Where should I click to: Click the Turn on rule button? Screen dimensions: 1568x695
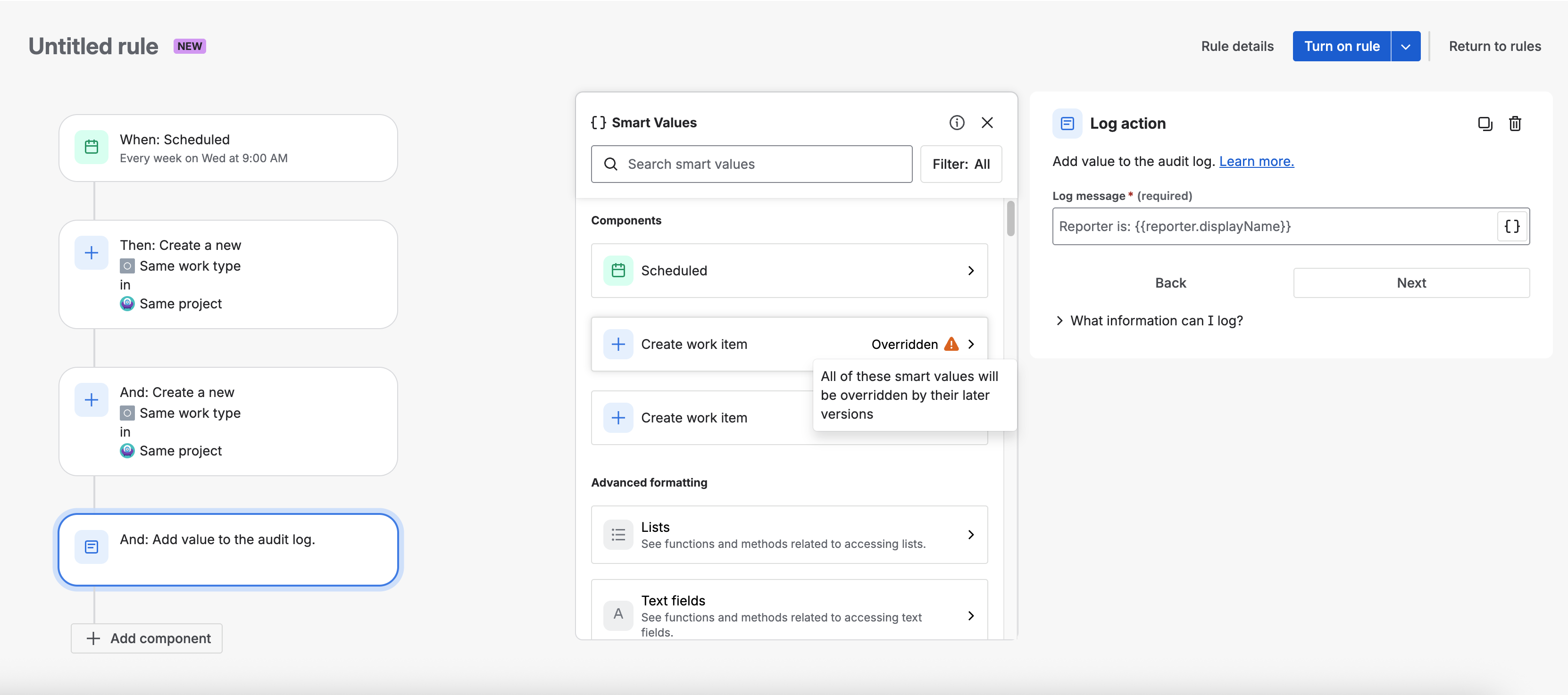pyautogui.click(x=1341, y=46)
